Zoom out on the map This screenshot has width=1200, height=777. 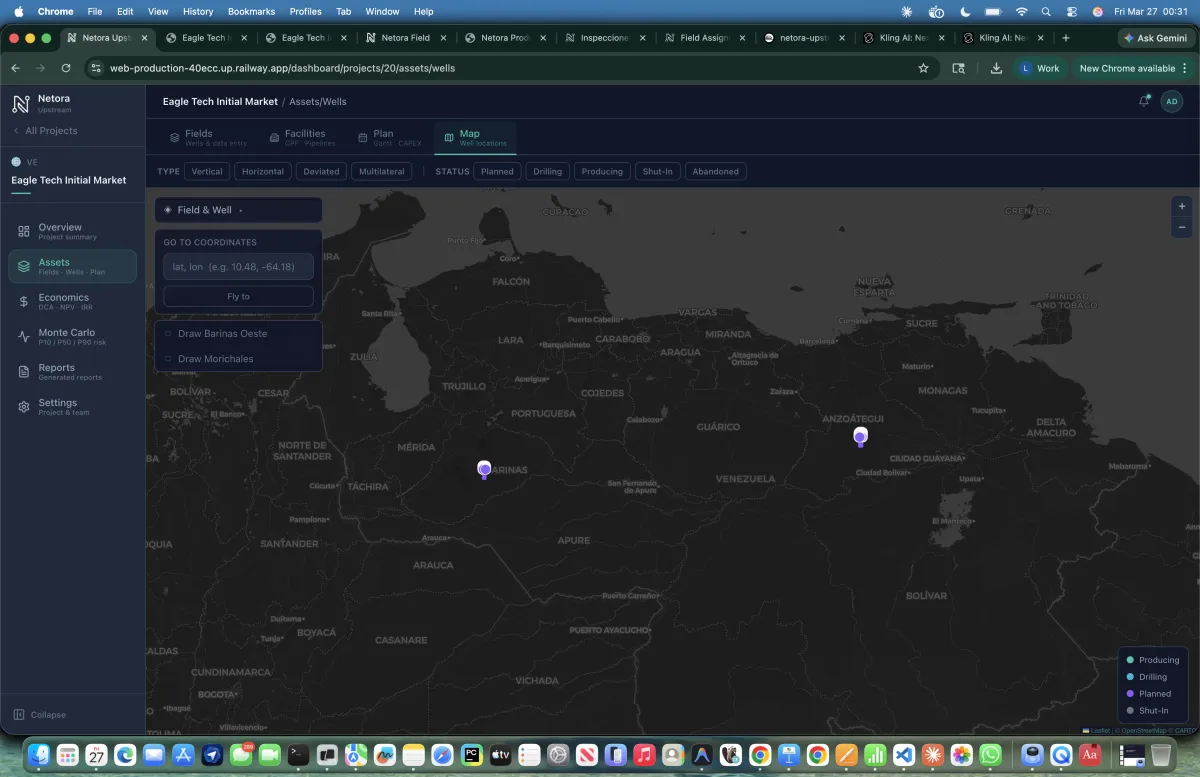coord(1182,227)
